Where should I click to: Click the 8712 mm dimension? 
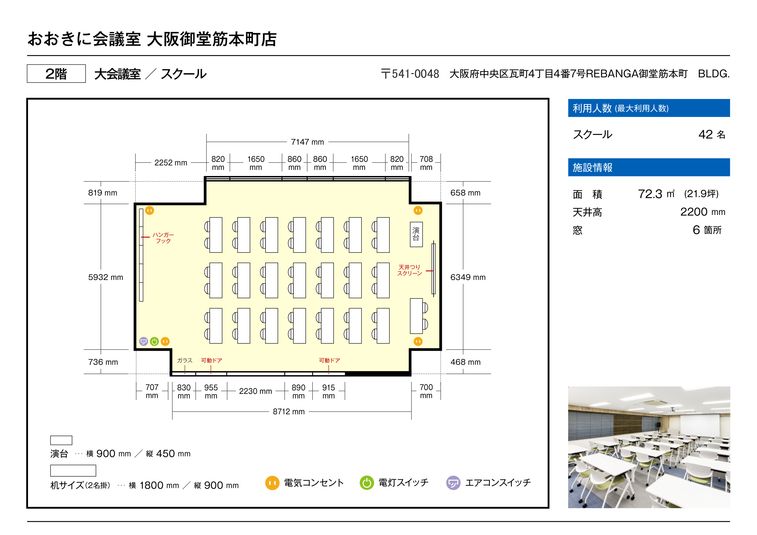(x=289, y=411)
